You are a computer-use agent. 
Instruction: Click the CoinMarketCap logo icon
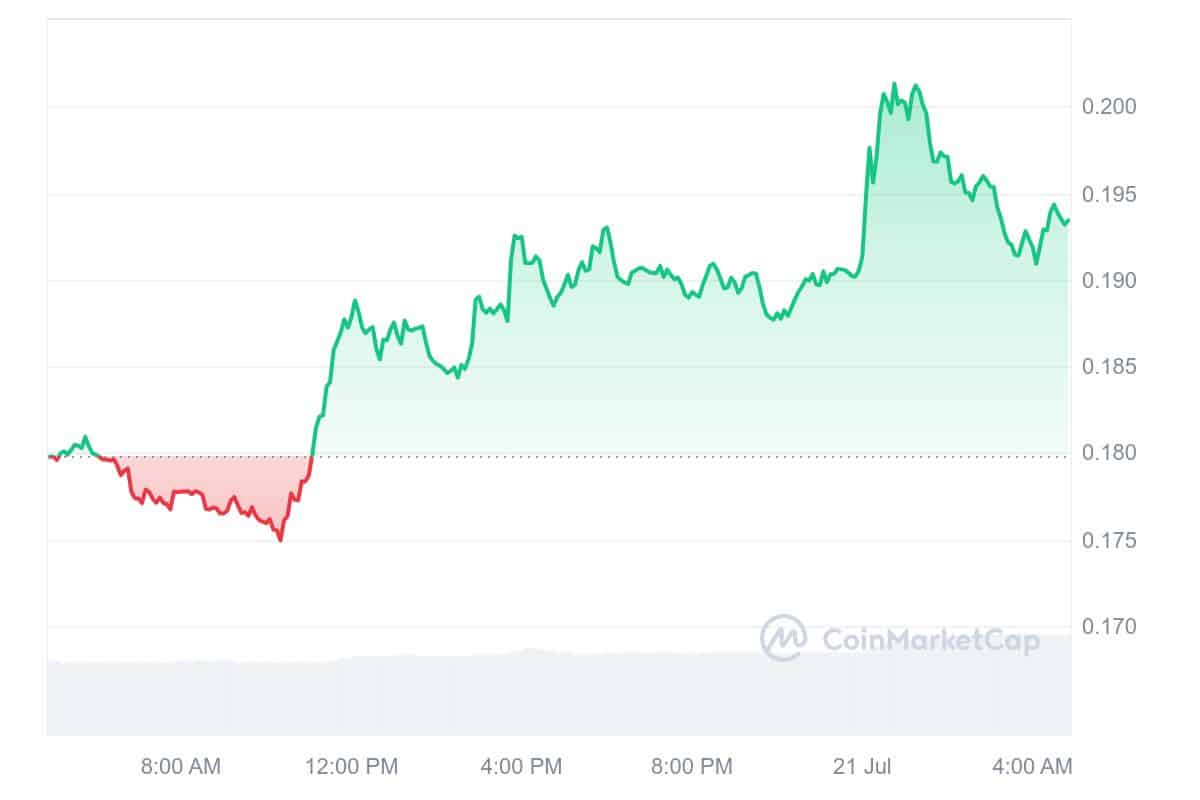(784, 638)
